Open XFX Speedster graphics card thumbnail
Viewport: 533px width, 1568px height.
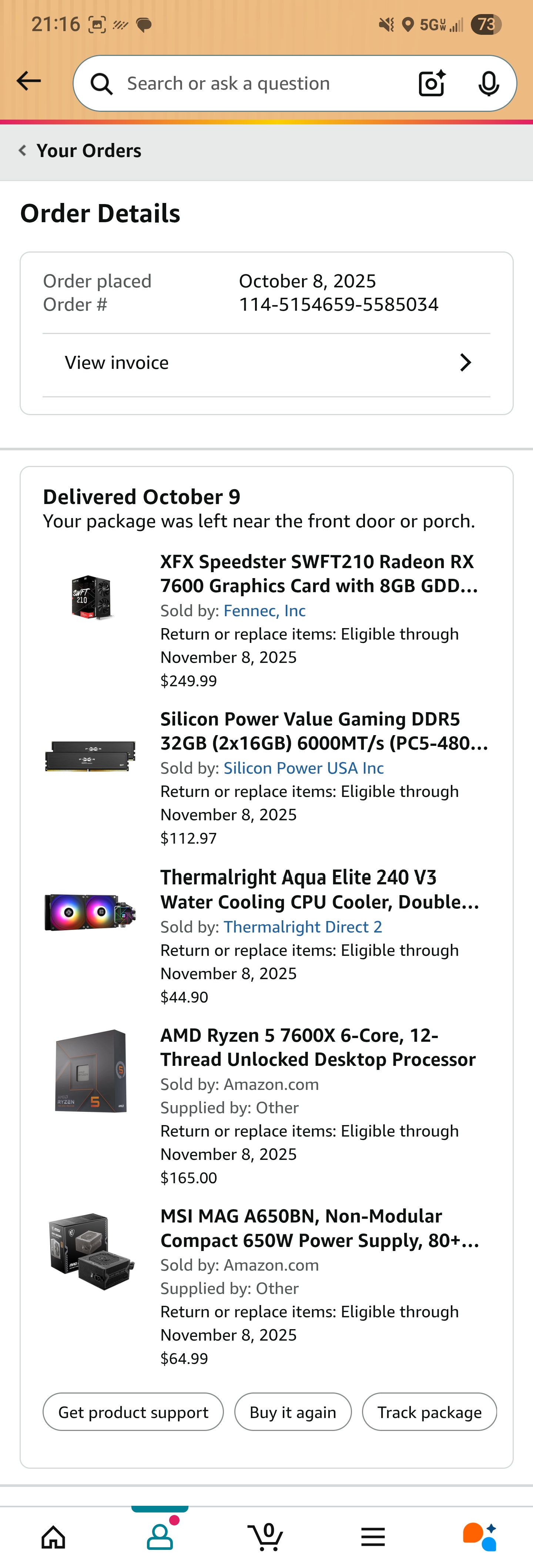(x=91, y=597)
